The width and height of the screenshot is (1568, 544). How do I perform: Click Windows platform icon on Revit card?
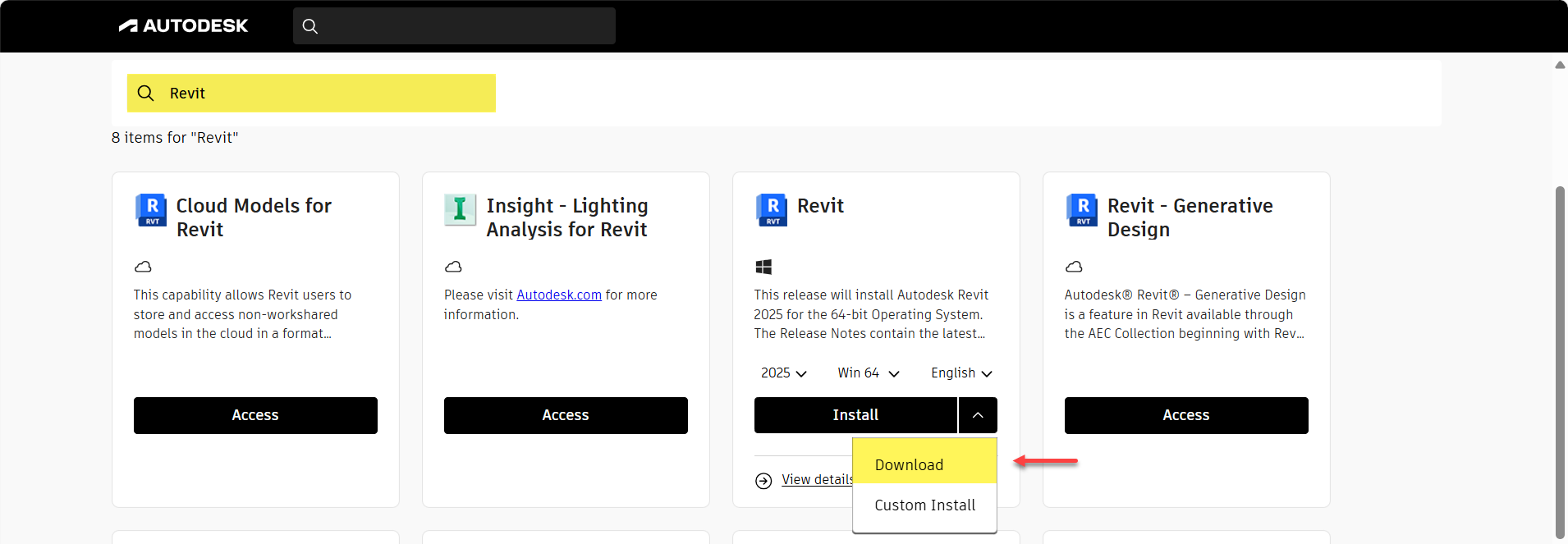click(763, 267)
